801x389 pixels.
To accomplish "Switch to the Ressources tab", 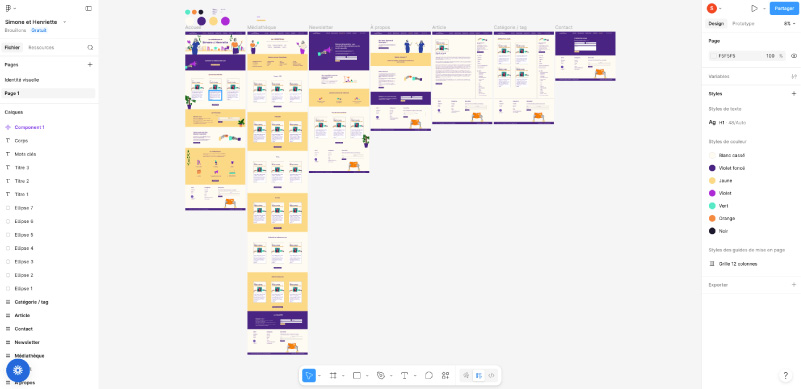I will pos(41,48).
